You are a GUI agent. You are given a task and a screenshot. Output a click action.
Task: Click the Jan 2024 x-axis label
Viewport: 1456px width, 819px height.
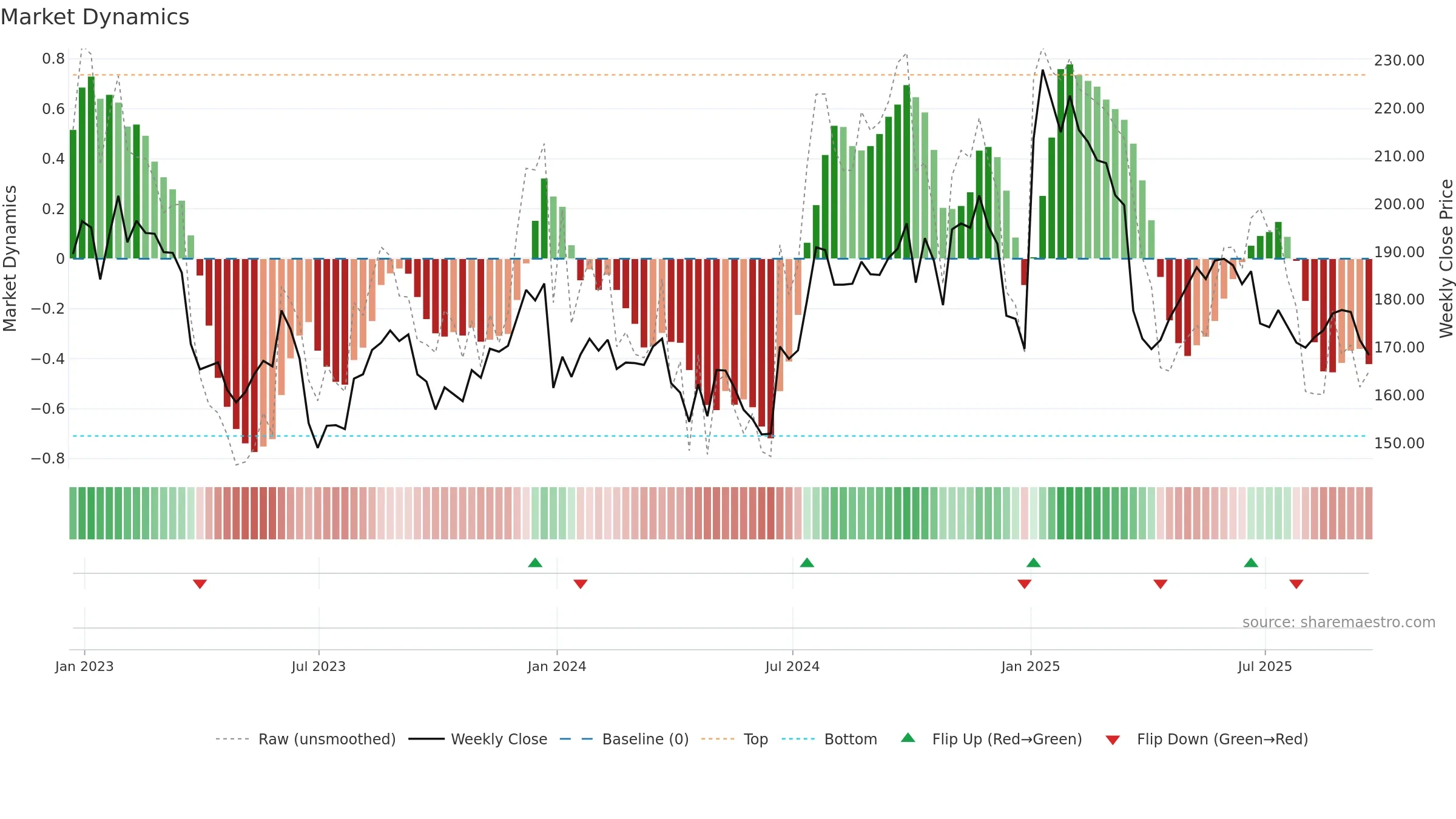tap(557, 666)
